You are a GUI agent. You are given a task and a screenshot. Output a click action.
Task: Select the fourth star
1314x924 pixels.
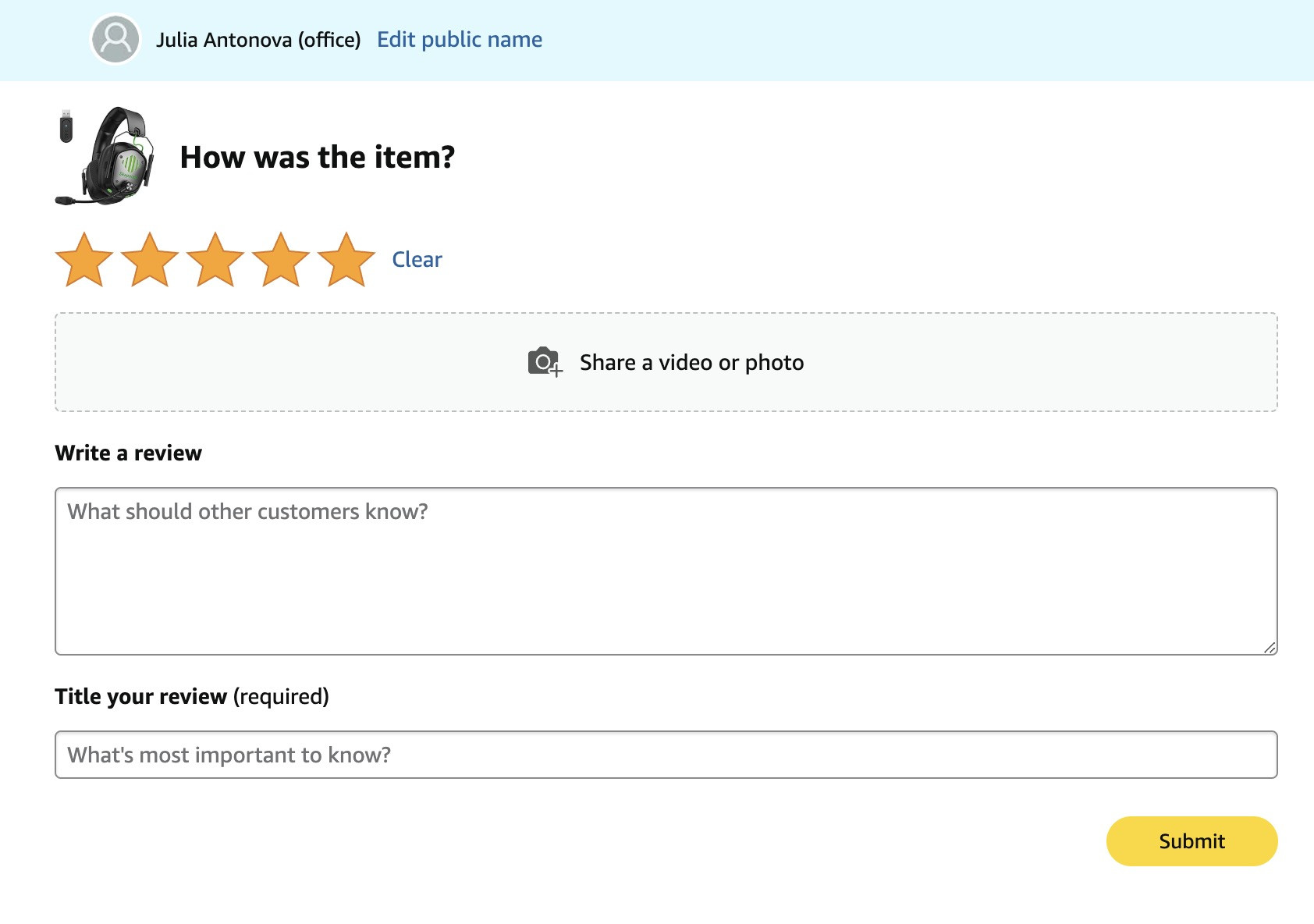click(x=281, y=259)
